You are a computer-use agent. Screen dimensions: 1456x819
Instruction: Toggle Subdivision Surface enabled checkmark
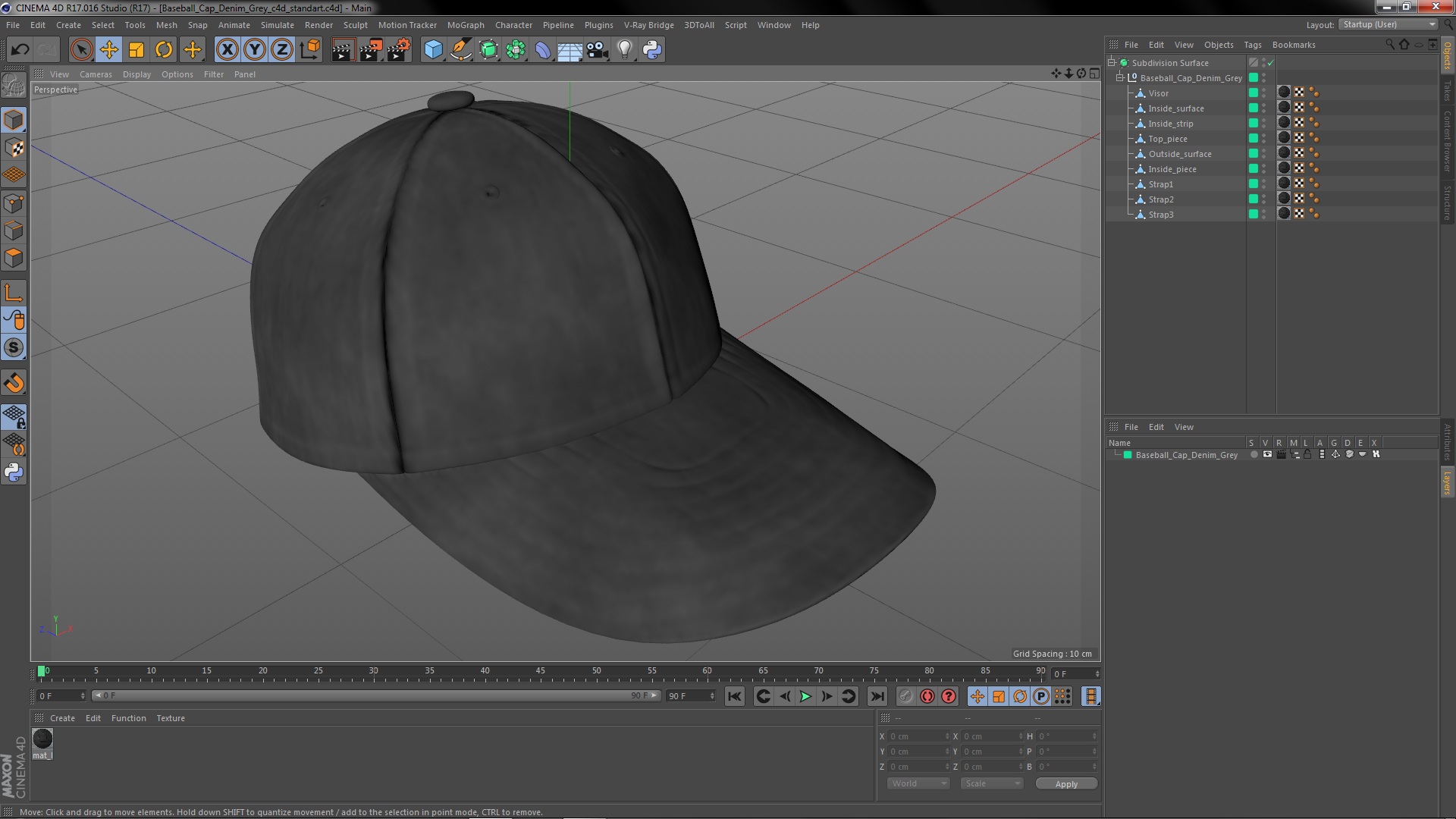point(1271,63)
